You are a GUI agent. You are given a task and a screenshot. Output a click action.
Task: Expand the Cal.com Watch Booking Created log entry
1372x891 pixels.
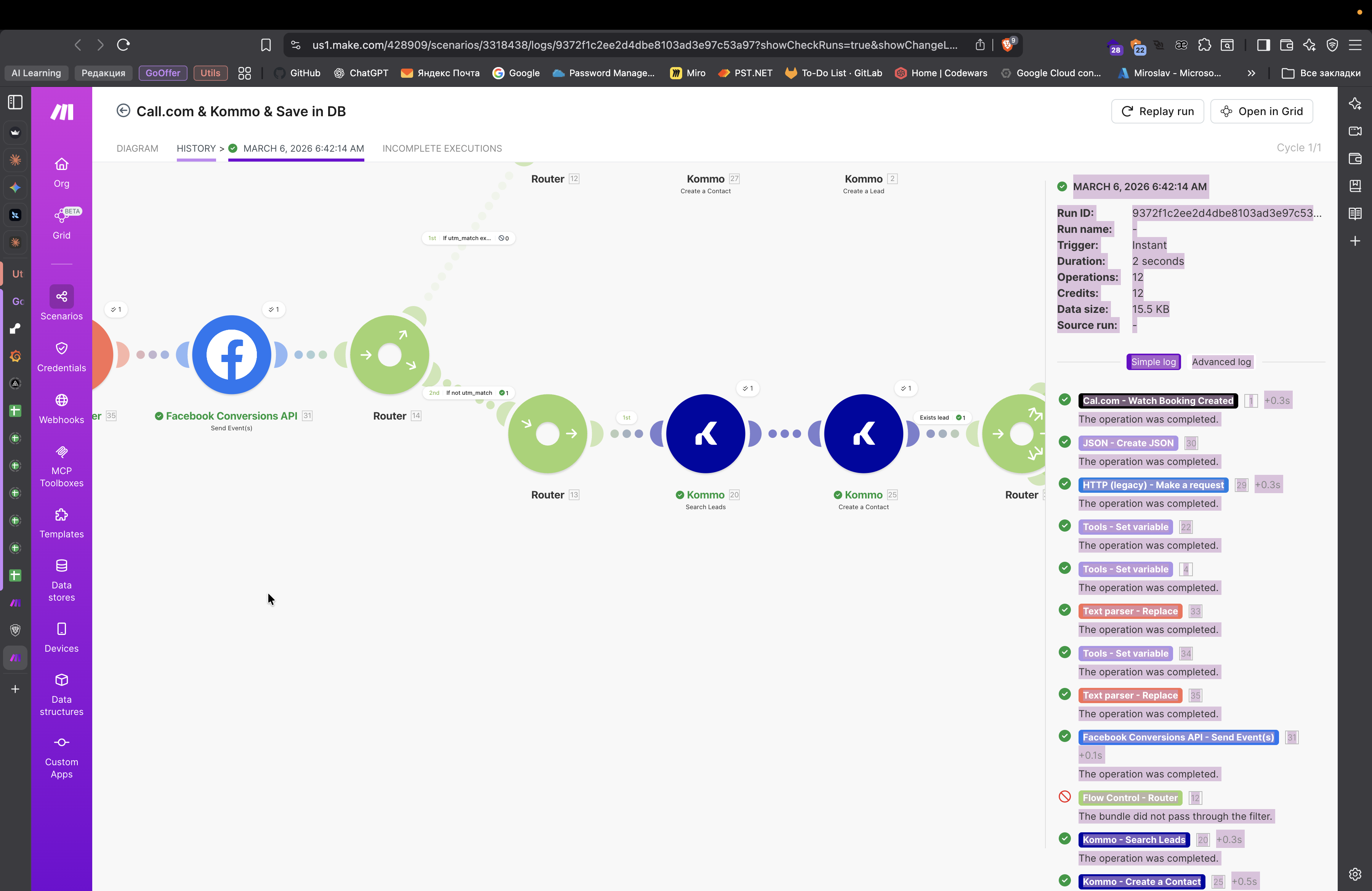(x=1157, y=401)
